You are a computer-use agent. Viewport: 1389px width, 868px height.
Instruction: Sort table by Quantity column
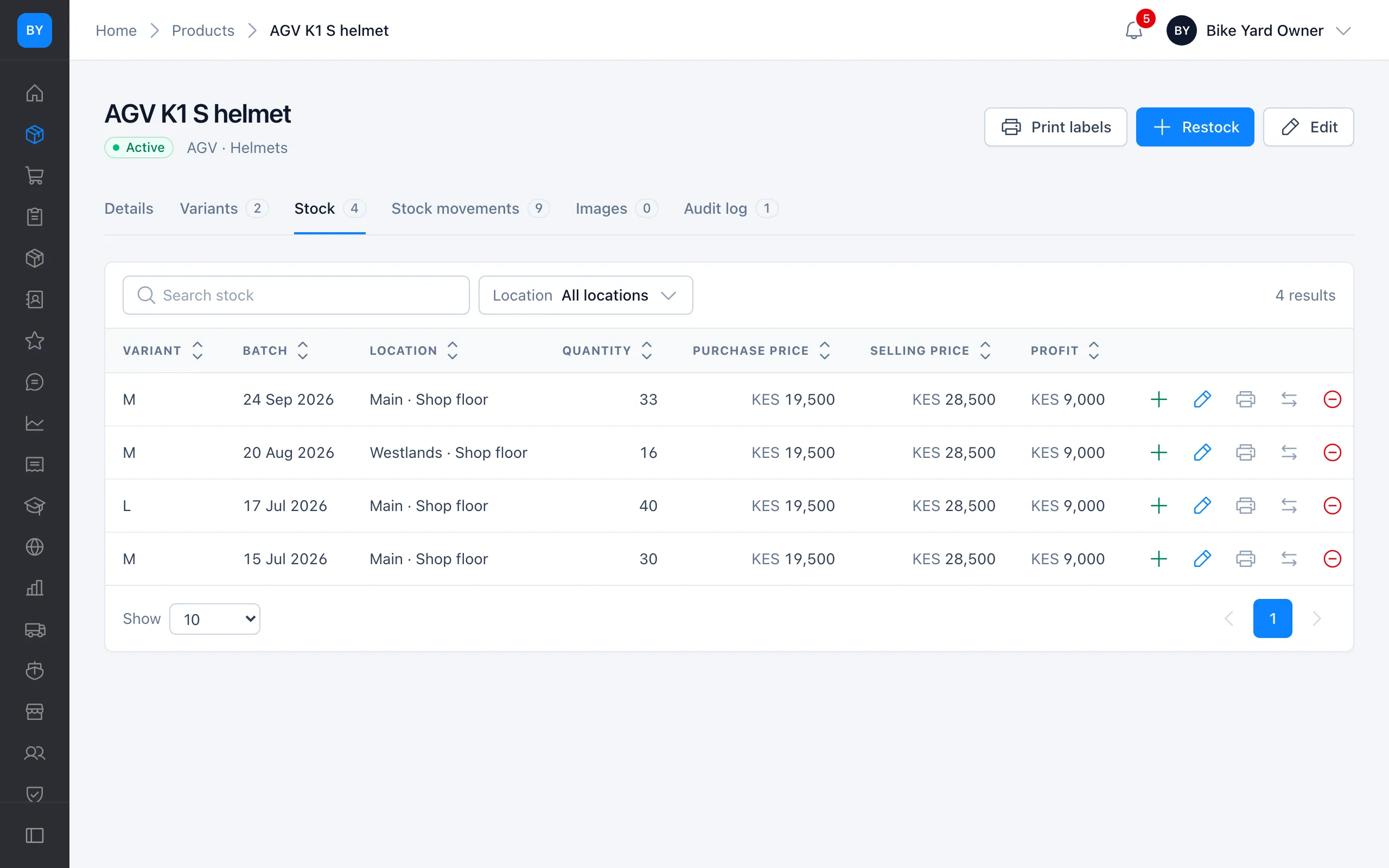pyautogui.click(x=607, y=351)
